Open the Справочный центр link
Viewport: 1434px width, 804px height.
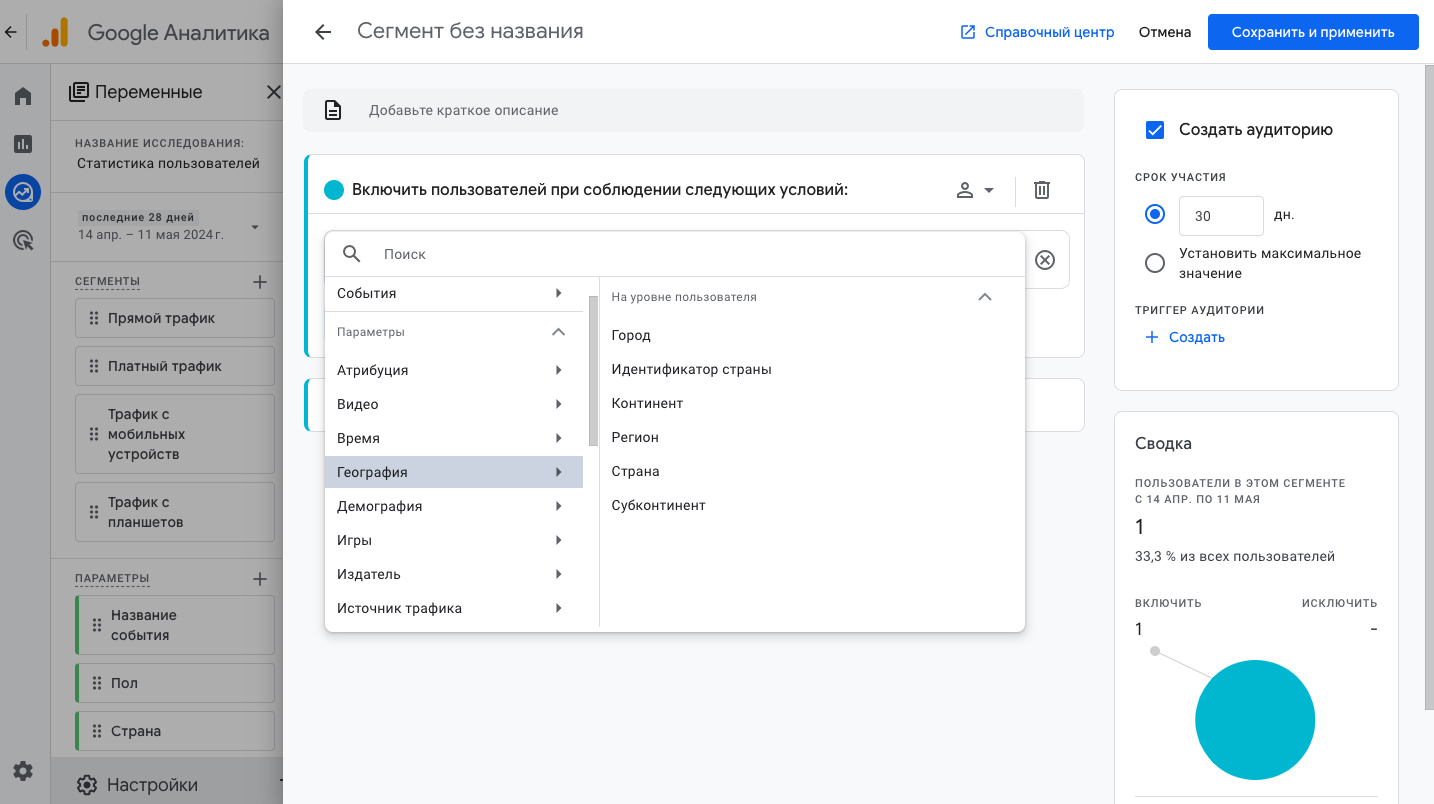coord(1037,32)
